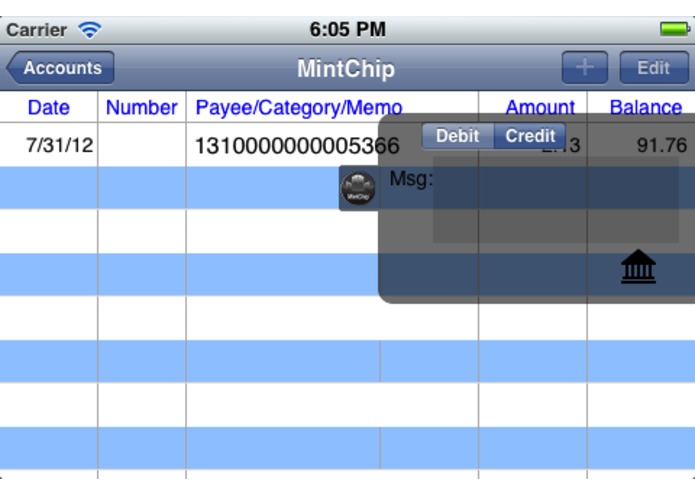Click the Date column header
Screen dimensions: 695x494
49,108
